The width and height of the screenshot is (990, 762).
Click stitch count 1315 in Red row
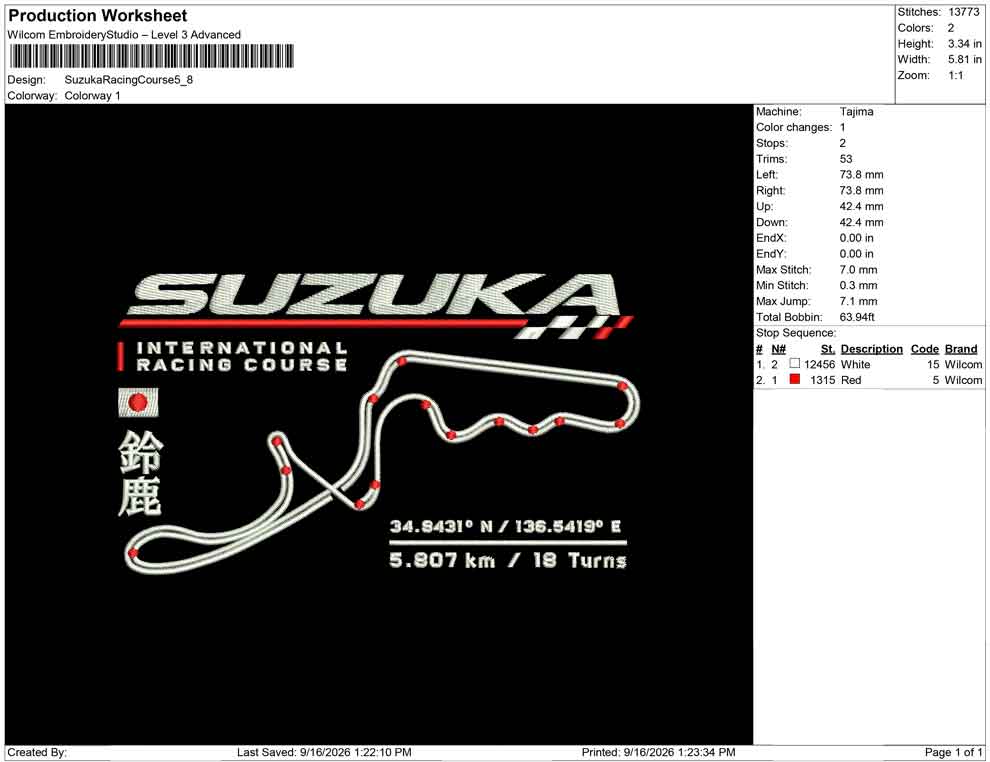[x=822, y=380]
